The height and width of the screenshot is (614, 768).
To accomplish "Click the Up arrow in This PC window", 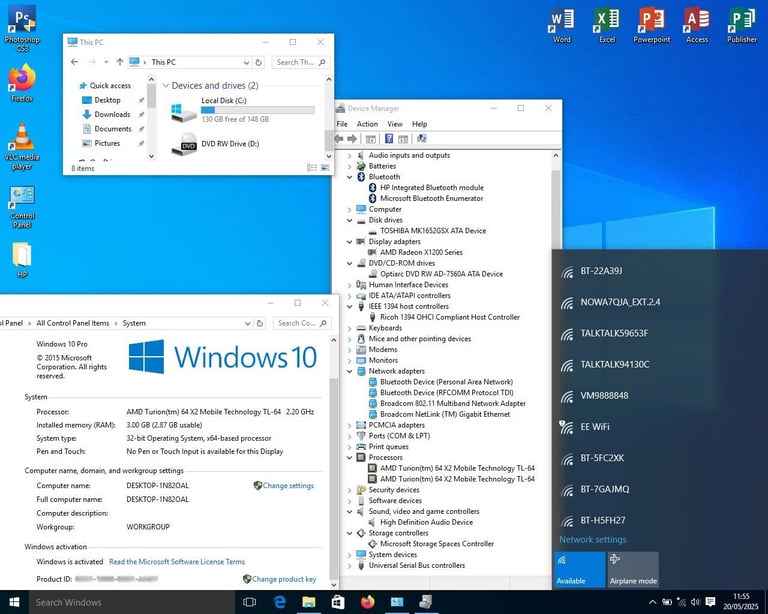I will (x=120, y=62).
